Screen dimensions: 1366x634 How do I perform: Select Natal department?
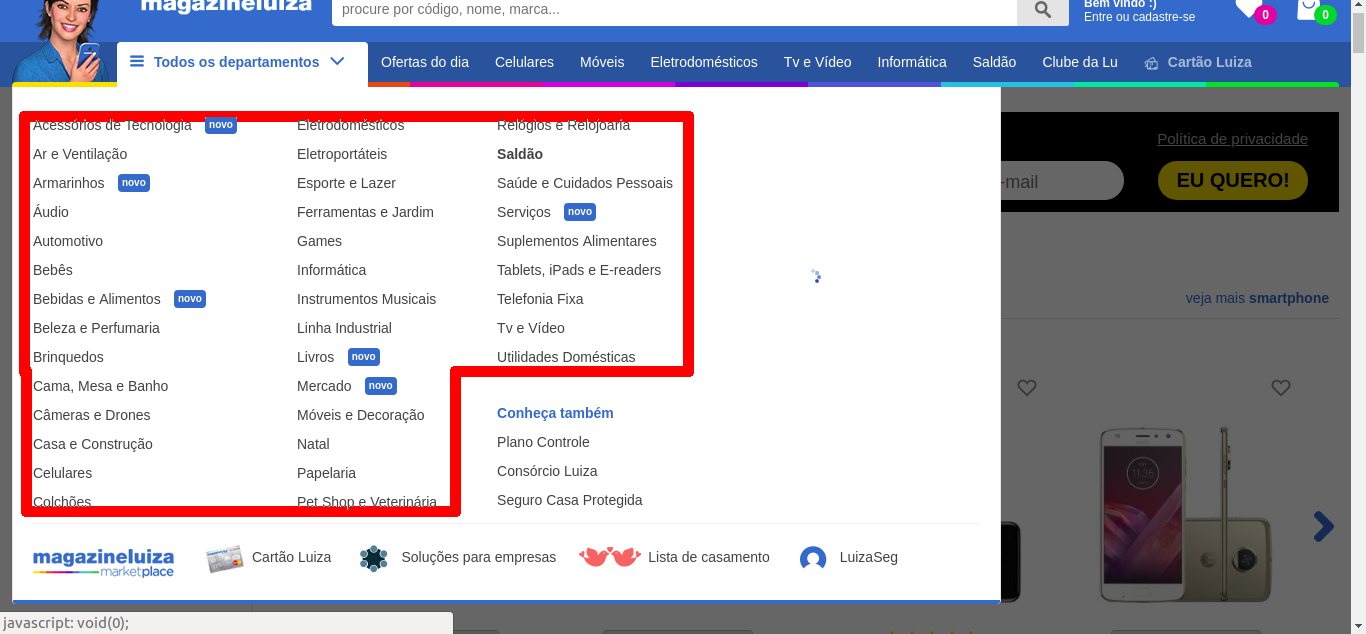pos(313,444)
